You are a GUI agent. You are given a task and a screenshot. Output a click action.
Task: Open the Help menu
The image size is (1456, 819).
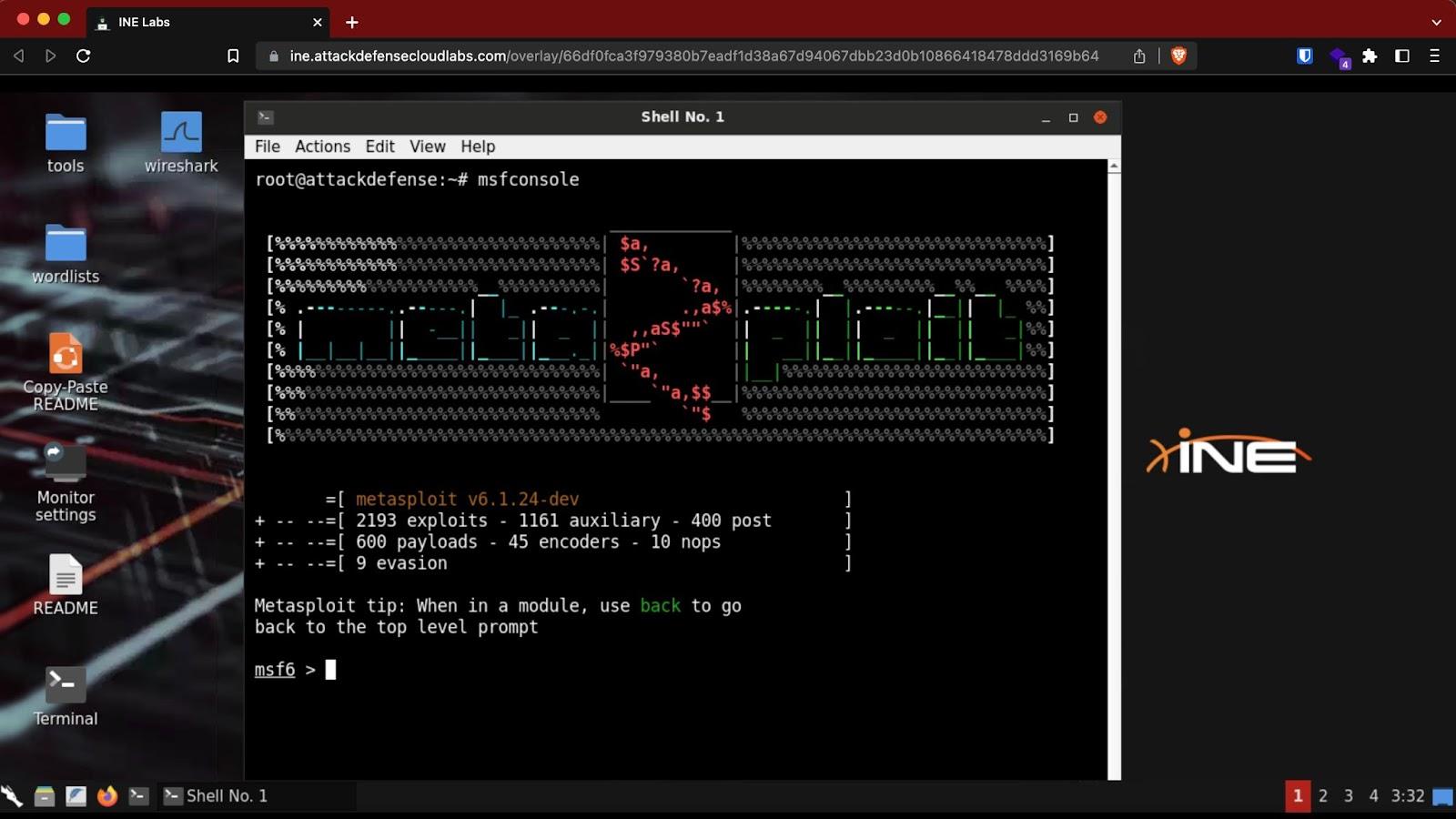[478, 147]
